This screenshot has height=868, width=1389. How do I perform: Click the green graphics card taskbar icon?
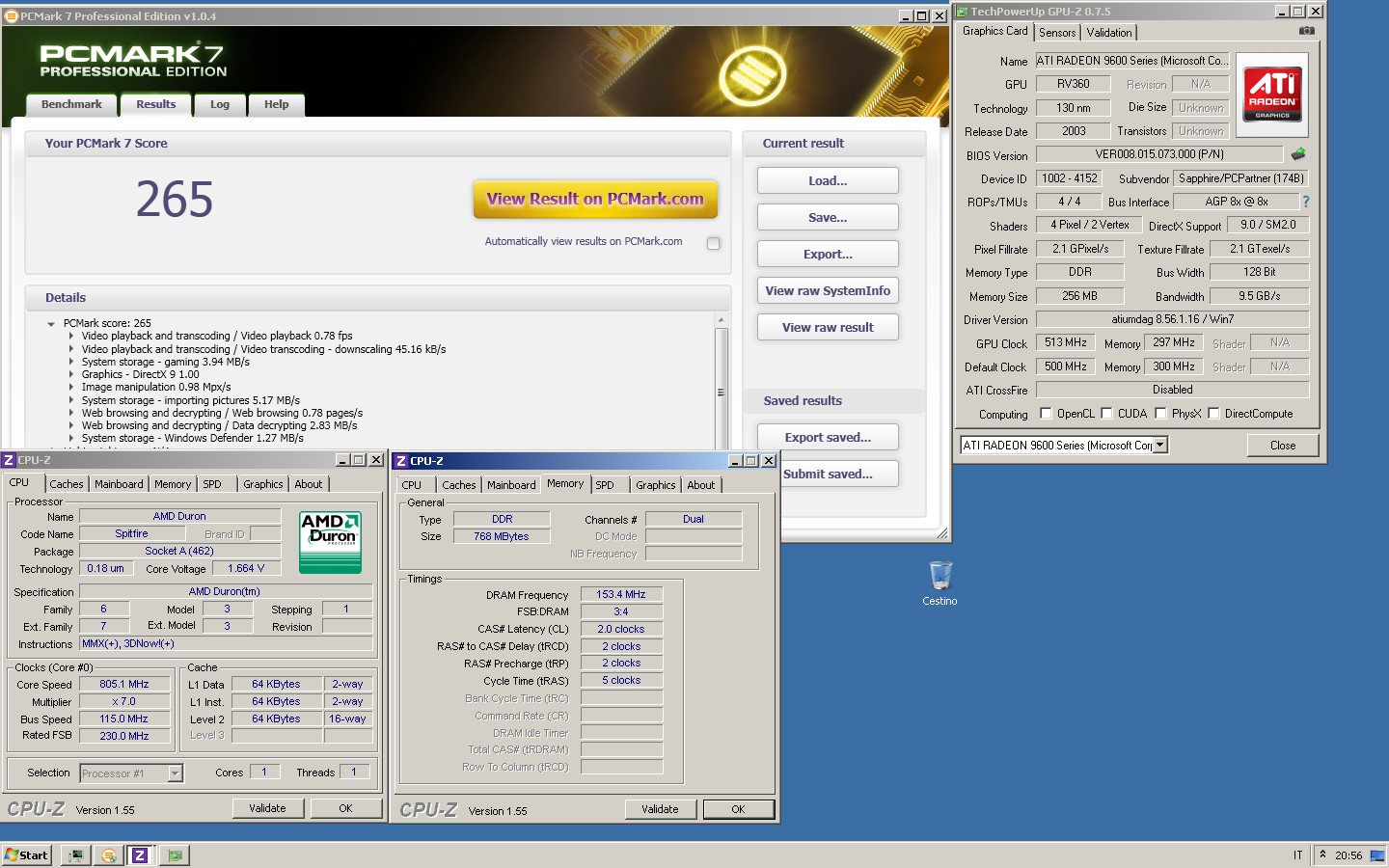(174, 854)
